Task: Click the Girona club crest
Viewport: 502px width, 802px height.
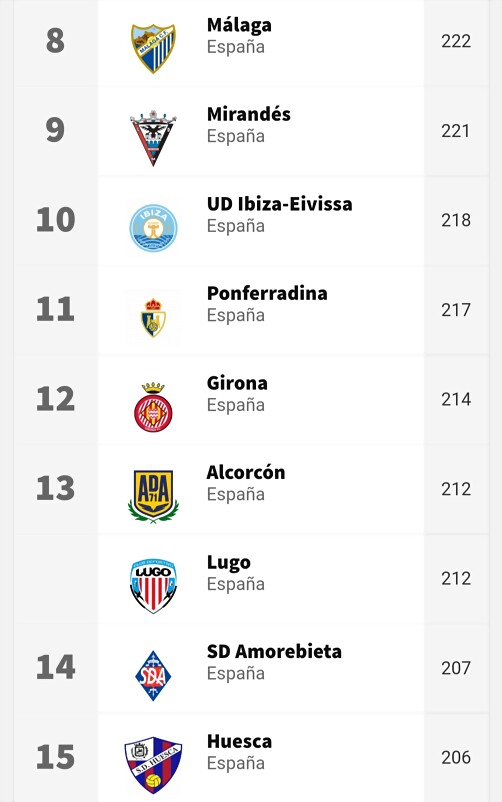Action: (153, 407)
